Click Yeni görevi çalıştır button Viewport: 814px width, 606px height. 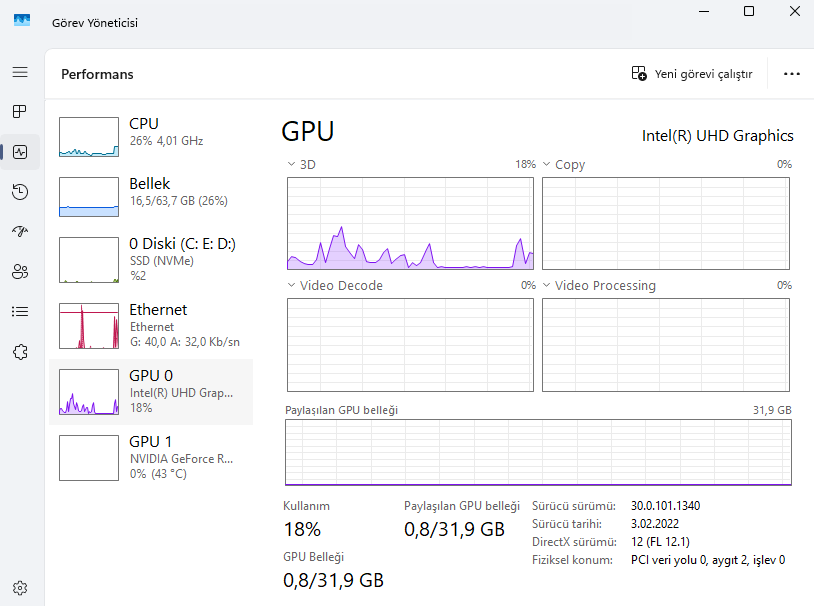pos(691,74)
